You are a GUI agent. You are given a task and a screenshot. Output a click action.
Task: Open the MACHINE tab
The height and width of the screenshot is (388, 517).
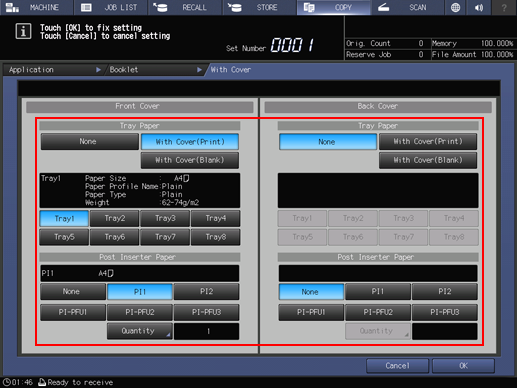[36, 7]
